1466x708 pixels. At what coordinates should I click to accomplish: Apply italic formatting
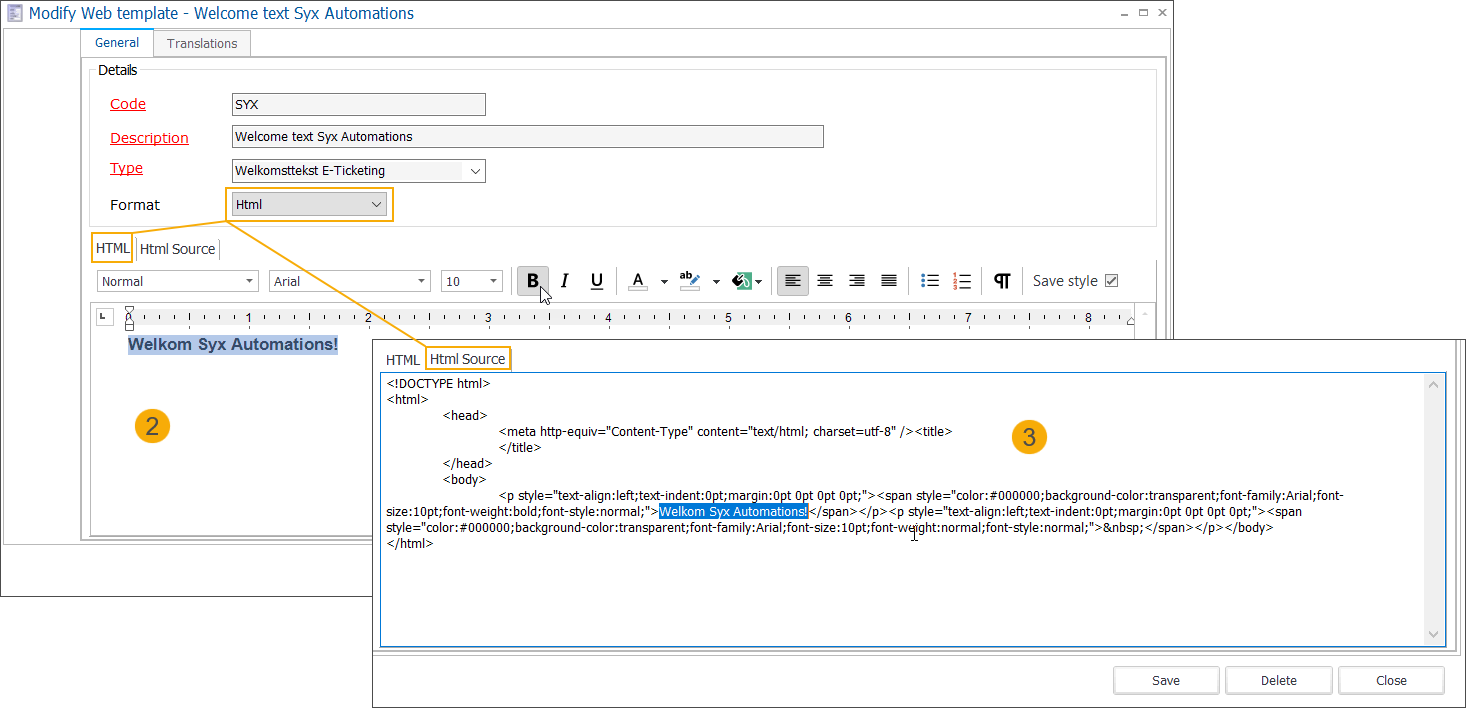point(564,281)
